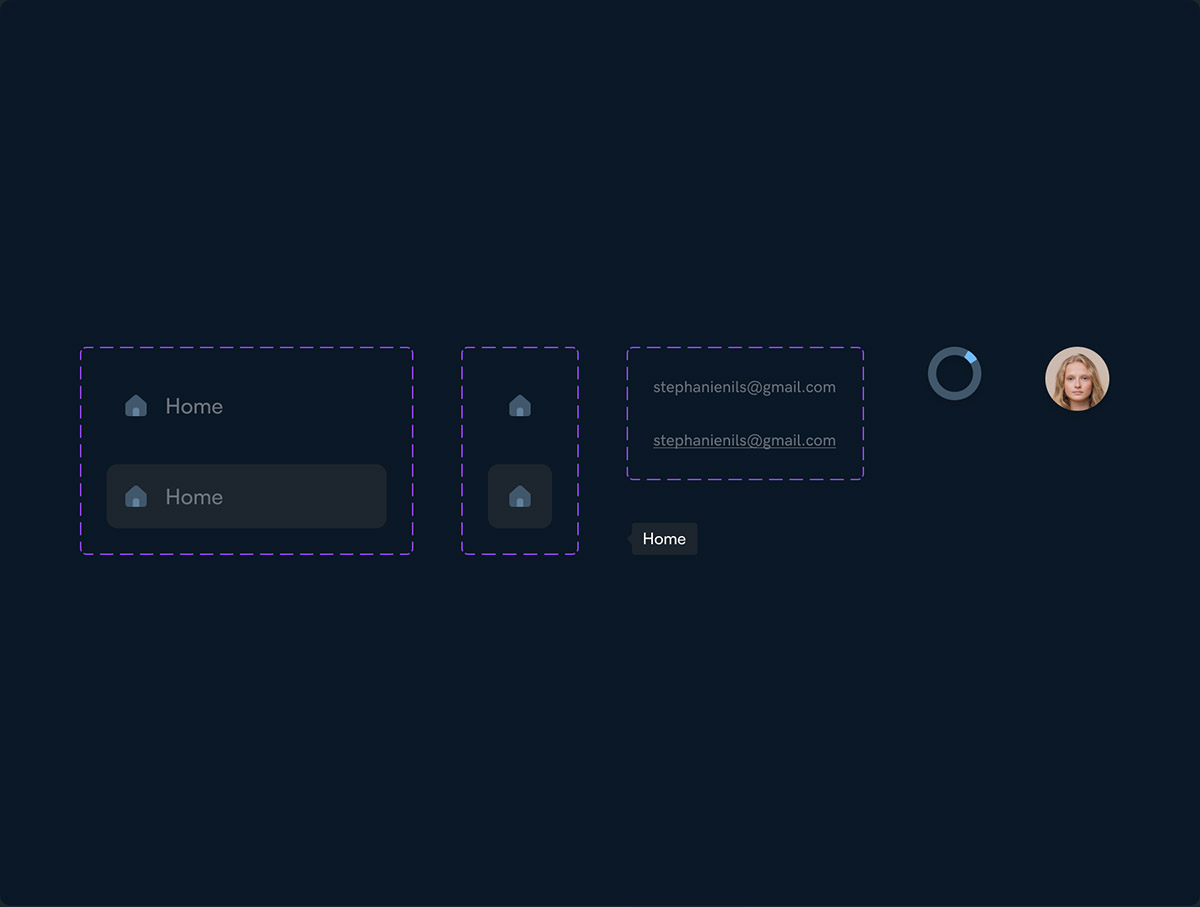Viewport: 1200px width, 907px height.
Task: Click the house icon in the highlighted Home row
Action: [x=136, y=497]
